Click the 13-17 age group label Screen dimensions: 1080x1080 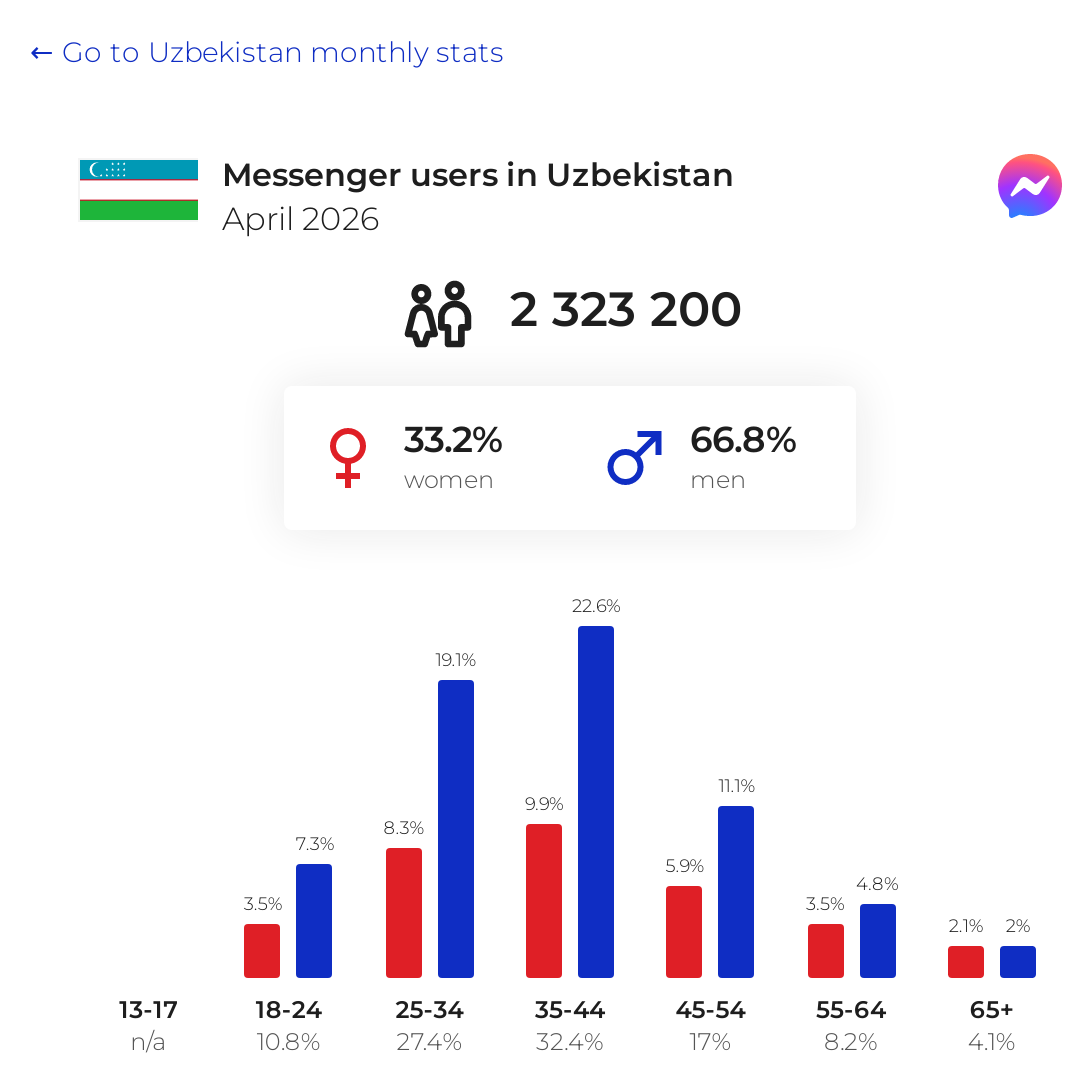[x=148, y=1010]
